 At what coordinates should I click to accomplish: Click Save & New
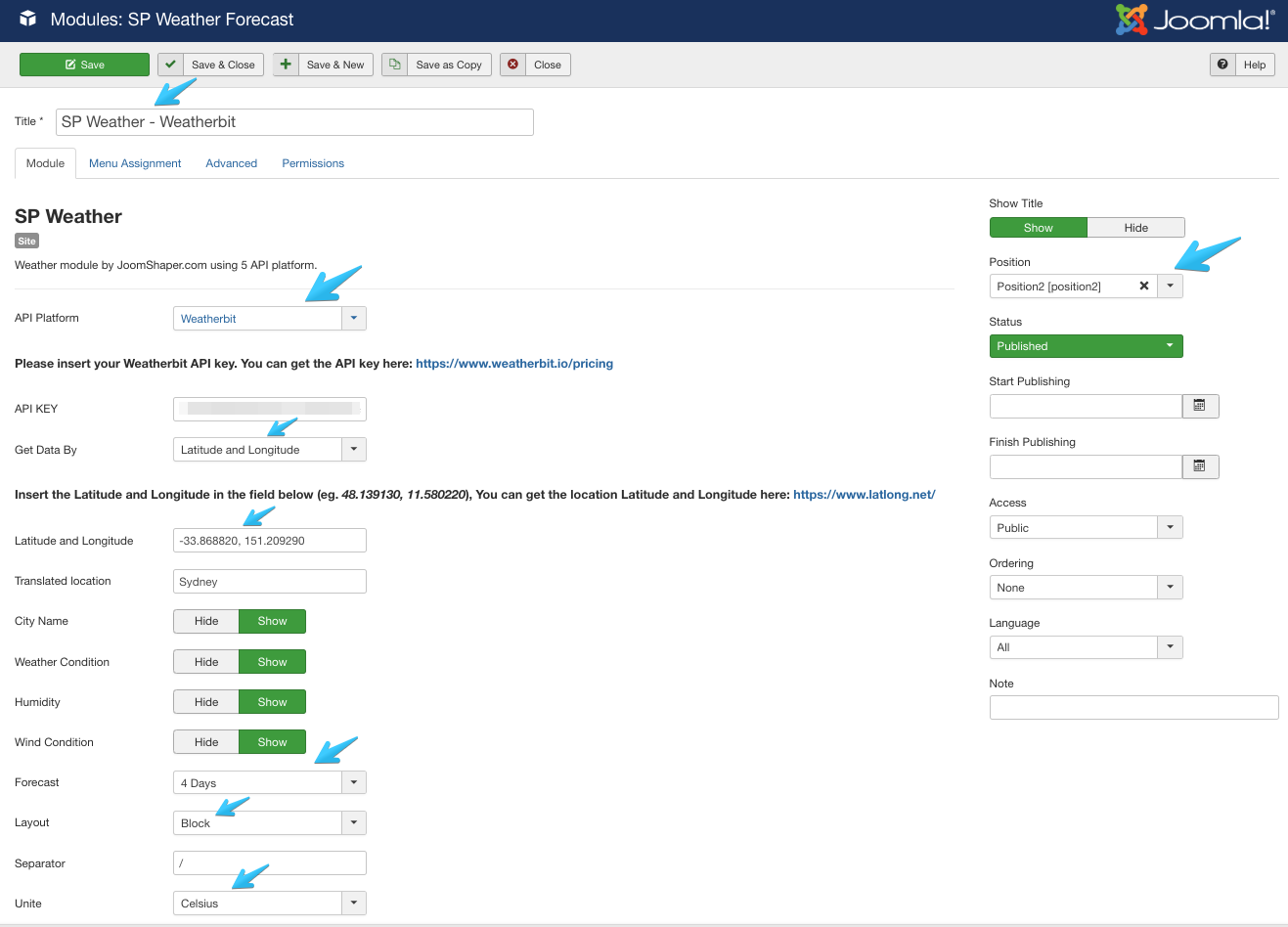click(x=323, y=65)
